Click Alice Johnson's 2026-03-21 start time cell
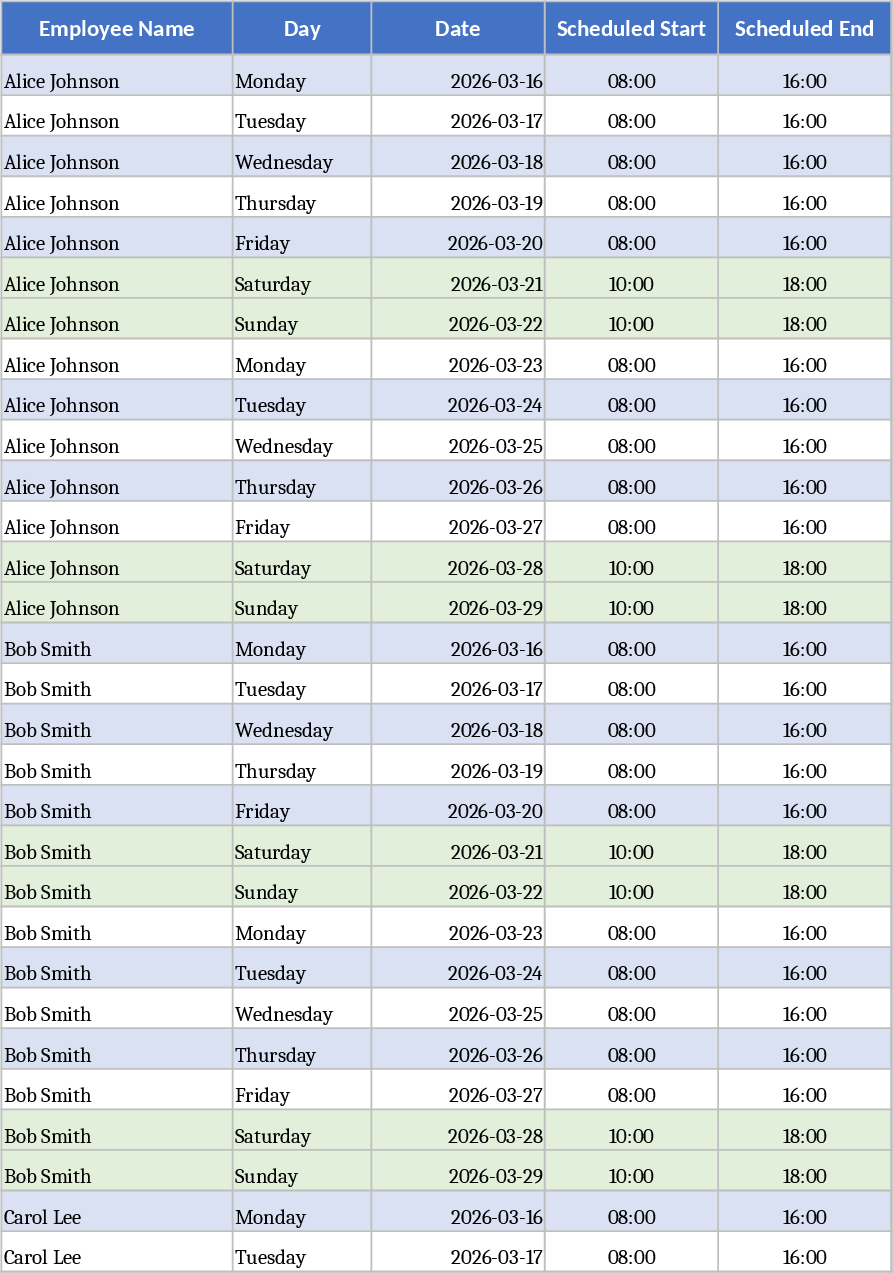 click(x=631, y=284)
